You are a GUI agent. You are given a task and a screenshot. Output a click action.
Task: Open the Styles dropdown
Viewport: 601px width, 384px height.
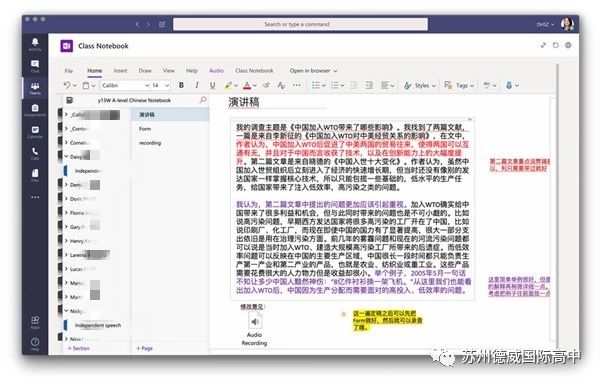420,85
